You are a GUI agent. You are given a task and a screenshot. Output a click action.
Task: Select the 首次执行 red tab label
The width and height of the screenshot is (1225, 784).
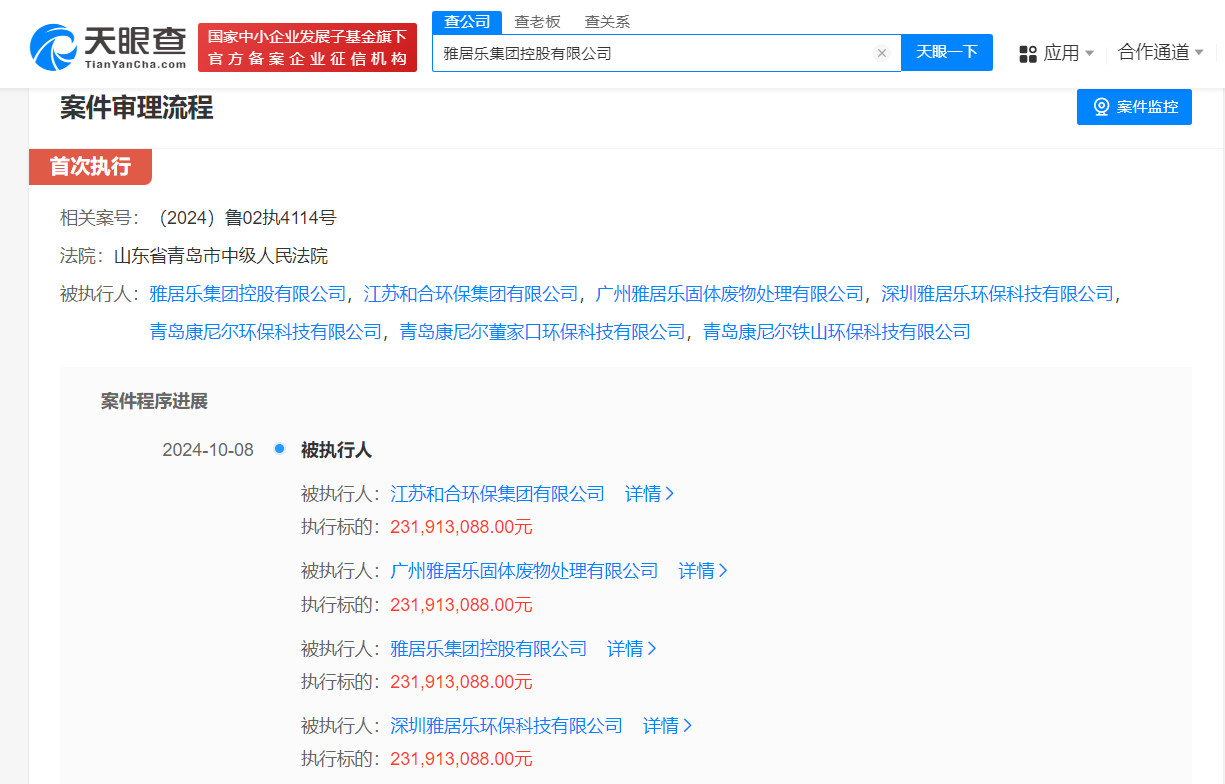click(90, 167)
